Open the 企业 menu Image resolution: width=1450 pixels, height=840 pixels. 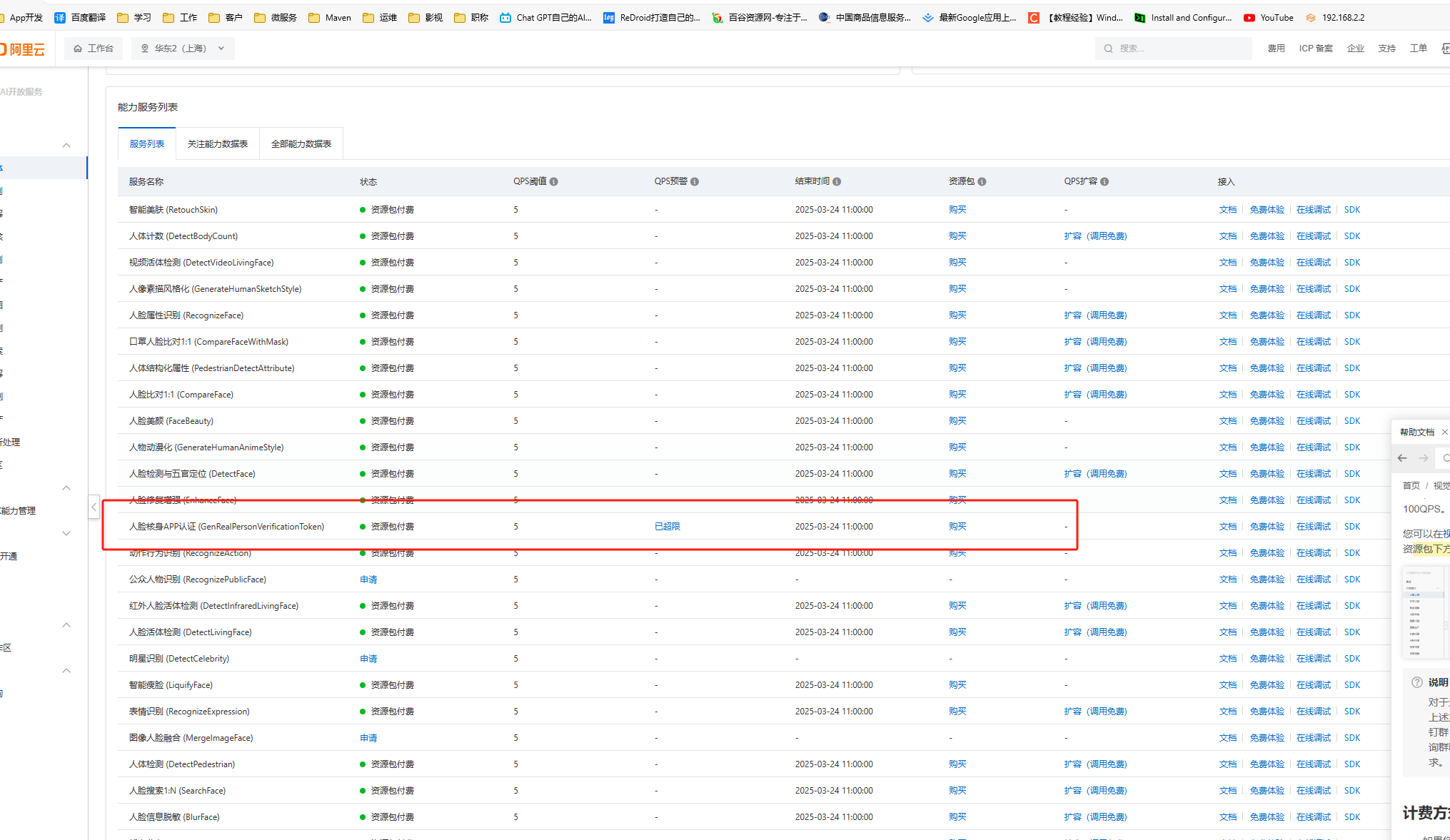(x=1355, y=49)
